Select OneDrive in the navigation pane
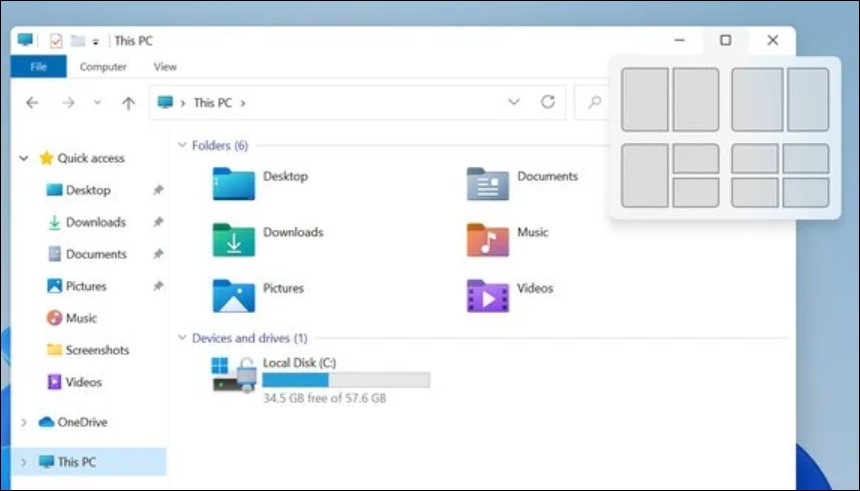Viewport: 860px width, 491px height. (73, 422)
